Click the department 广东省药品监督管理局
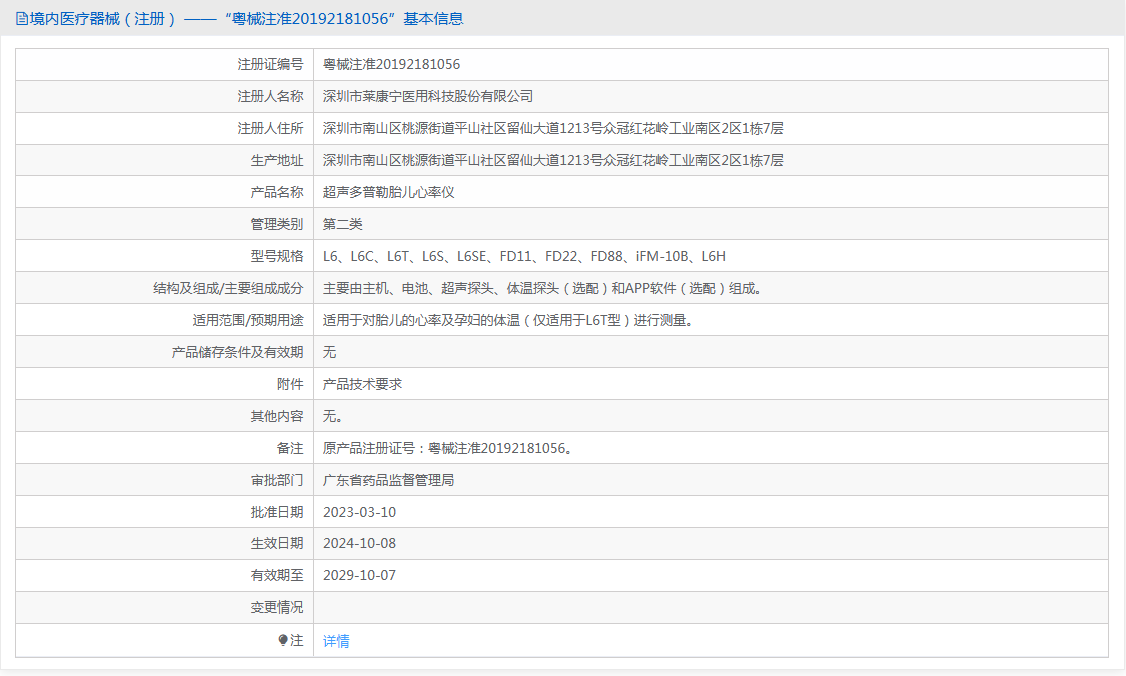This screenshot has height=676, width=1126. (x=388, y=480)
